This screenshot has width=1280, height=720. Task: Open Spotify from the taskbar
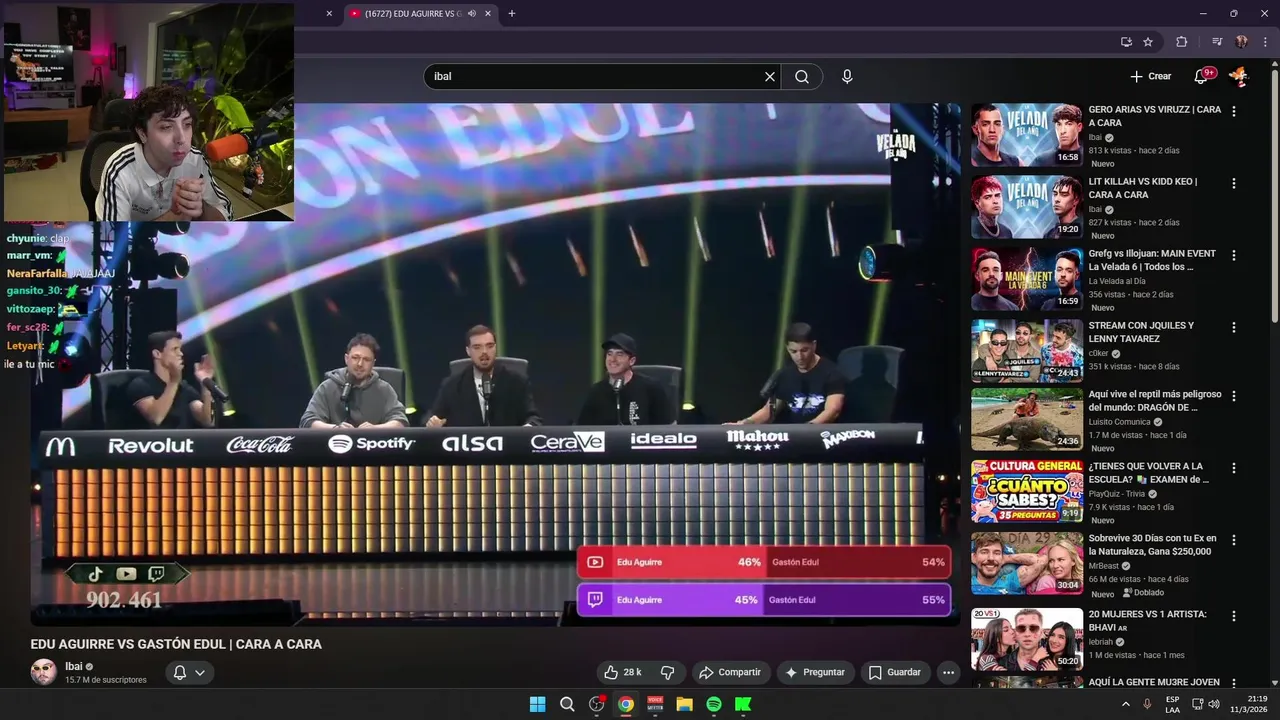(714, 704)
